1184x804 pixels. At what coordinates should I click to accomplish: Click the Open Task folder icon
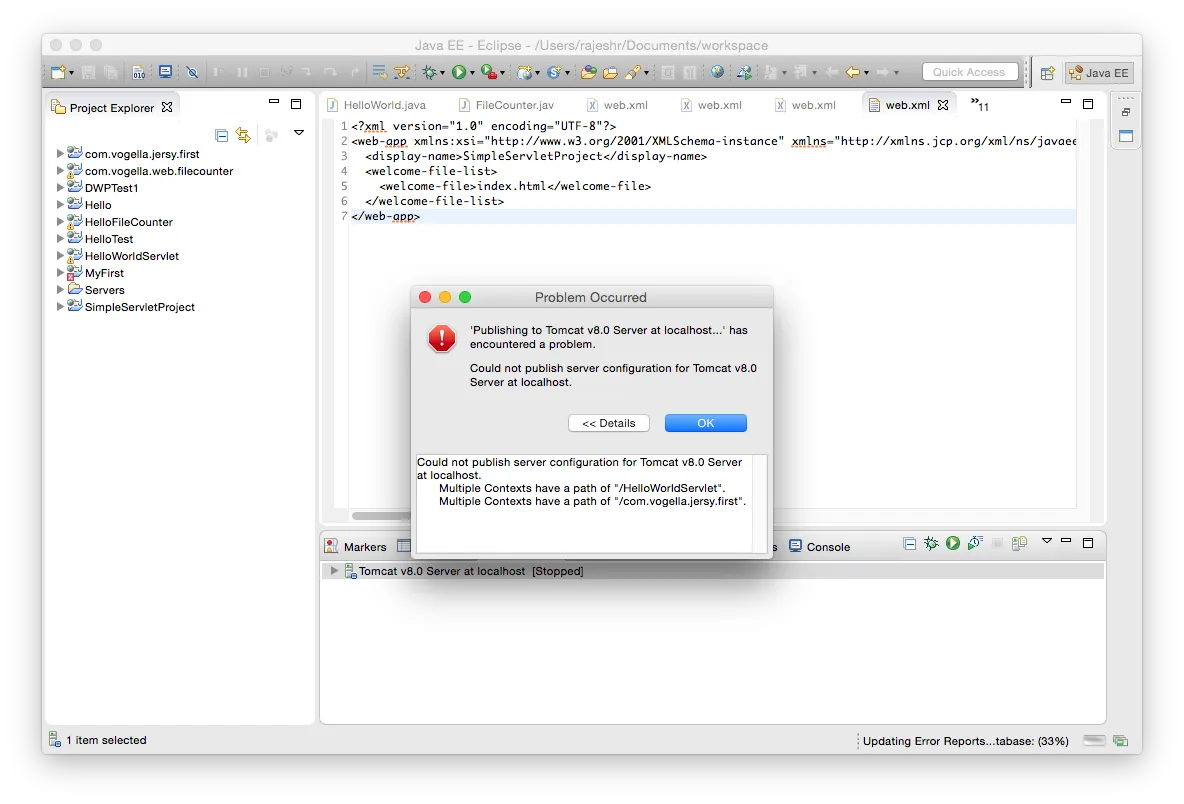point(610,72)
